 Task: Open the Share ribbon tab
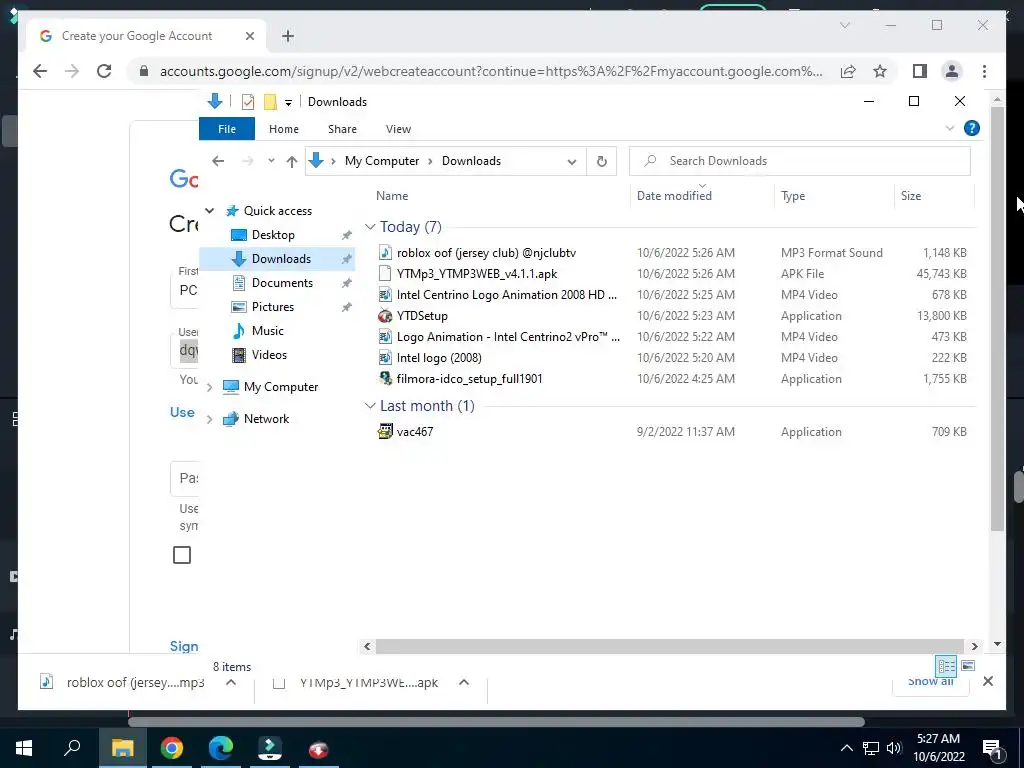(342, 129)
